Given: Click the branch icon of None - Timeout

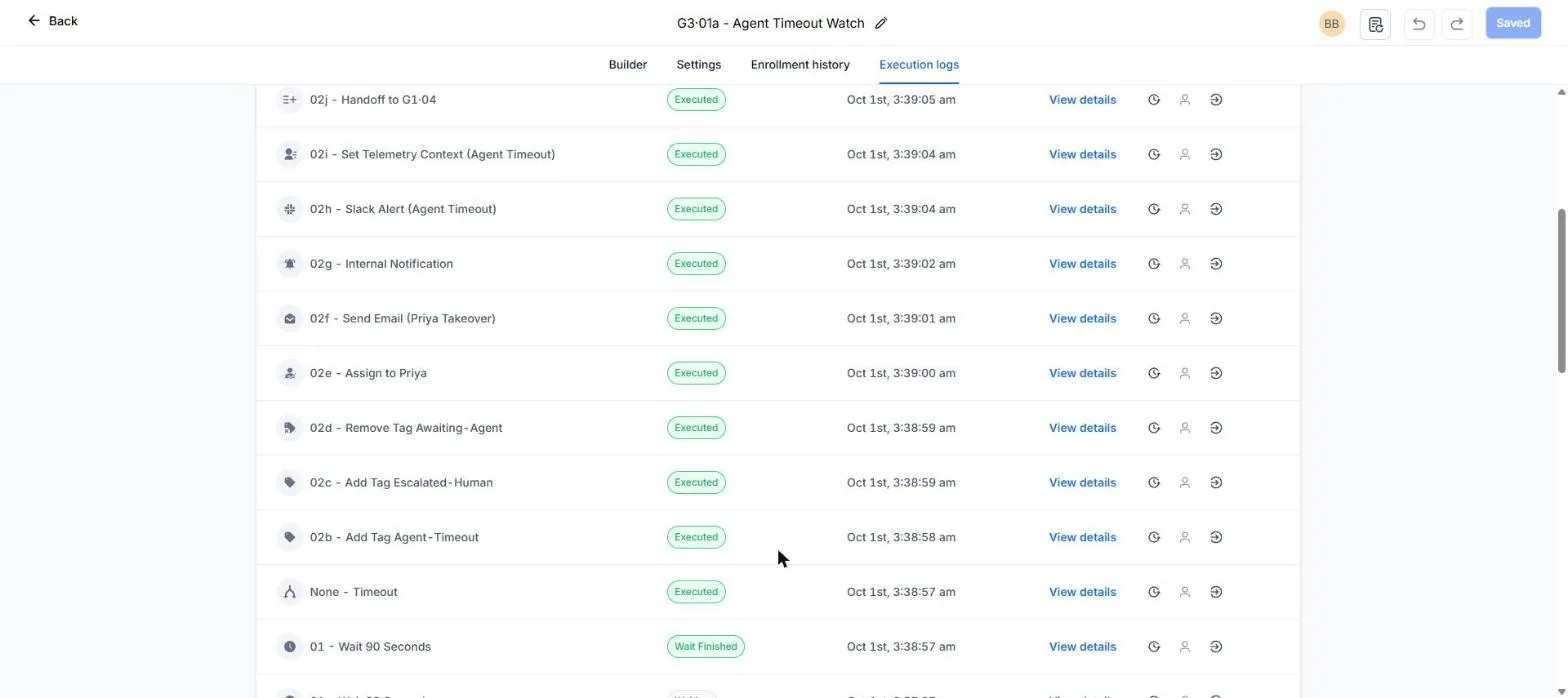Looking at the screenshot, I should (289, 592).
